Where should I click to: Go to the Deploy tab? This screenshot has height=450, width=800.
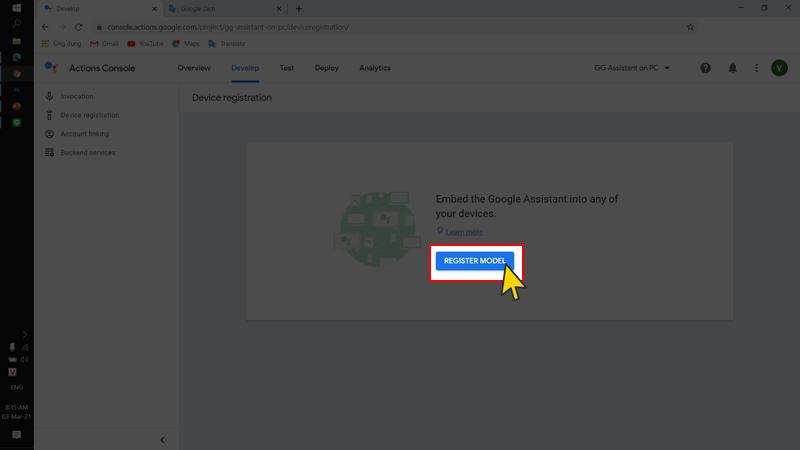326,68
